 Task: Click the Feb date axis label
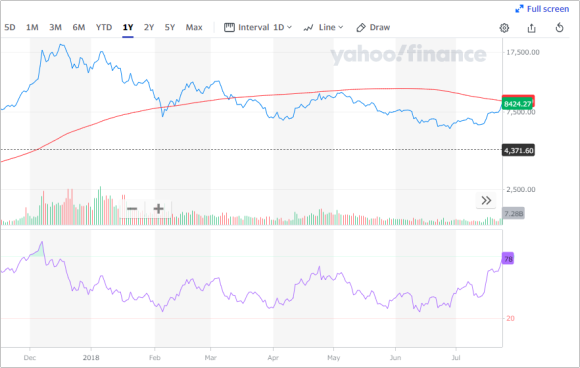coord(155,358)
